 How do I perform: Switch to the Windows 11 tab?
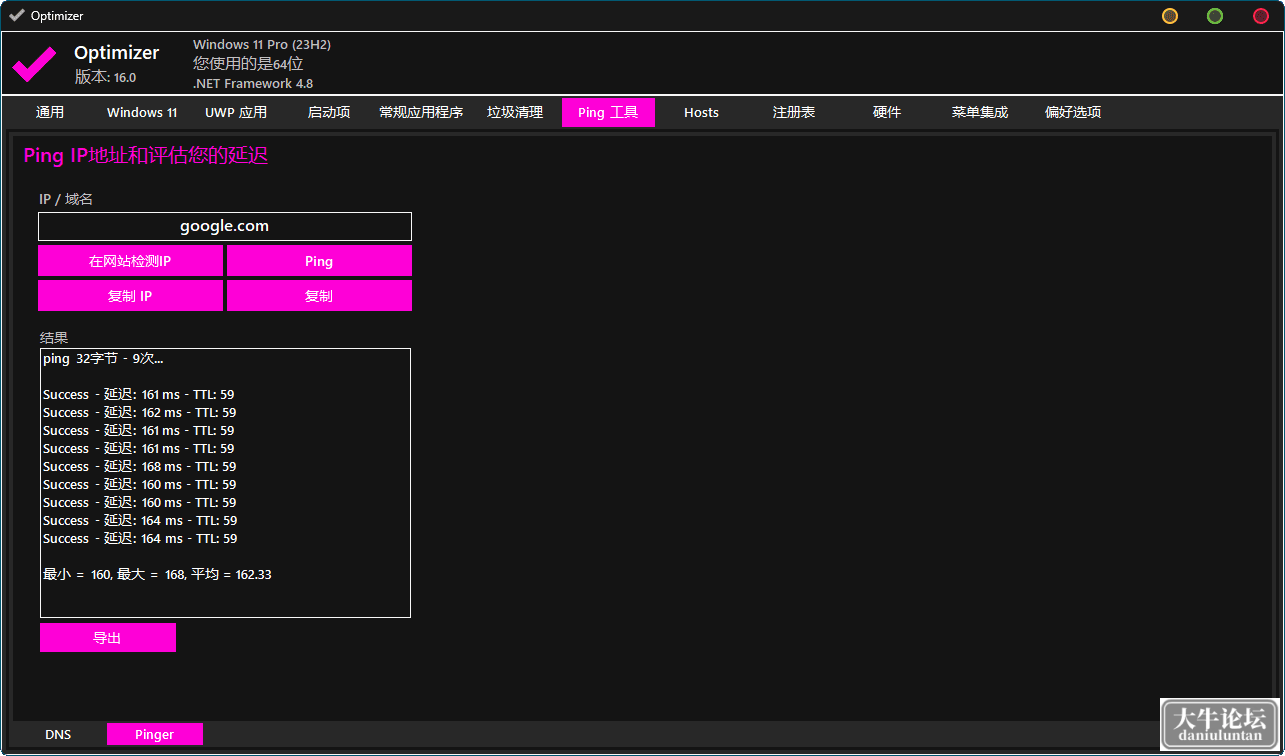[x=142, y=112]
